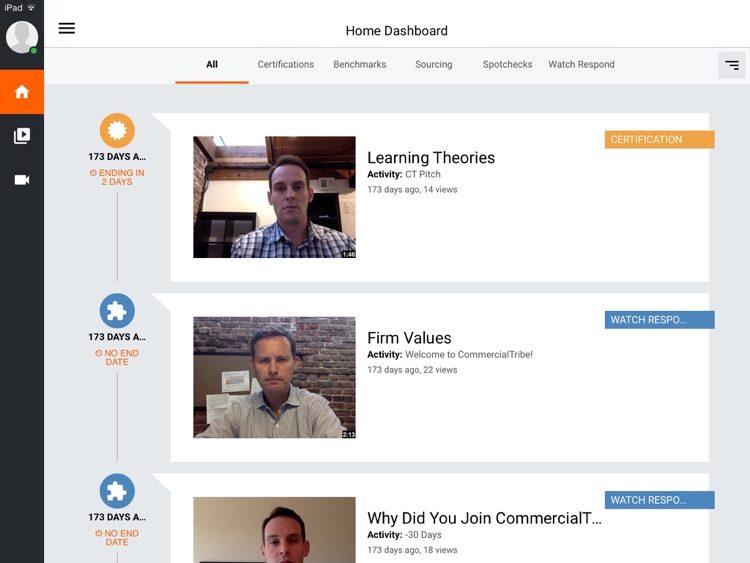Open the Spotchecks tab
The width and height of the screenshot is (750, 563).
(507, 65)
